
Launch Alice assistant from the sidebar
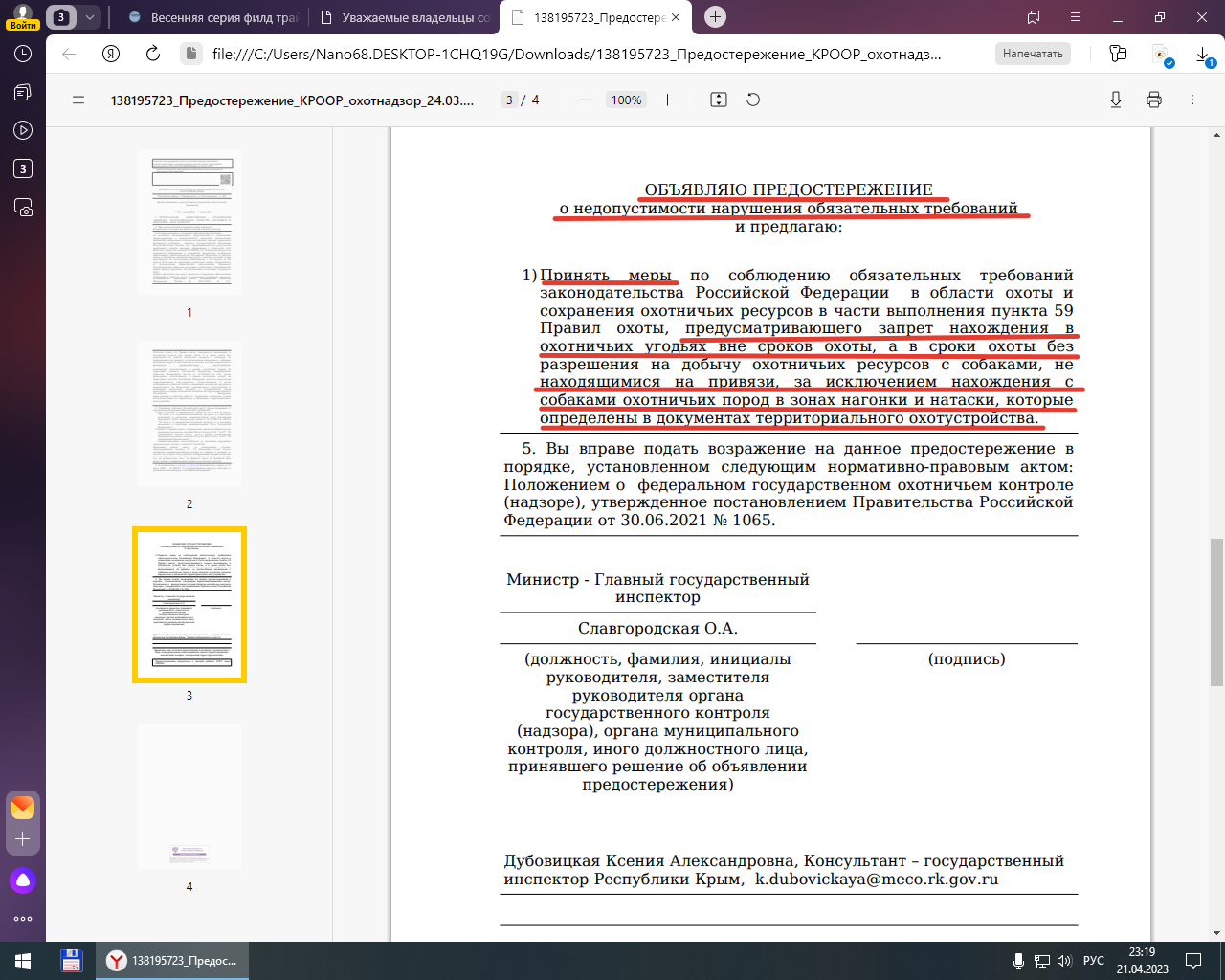pos(23,880)
